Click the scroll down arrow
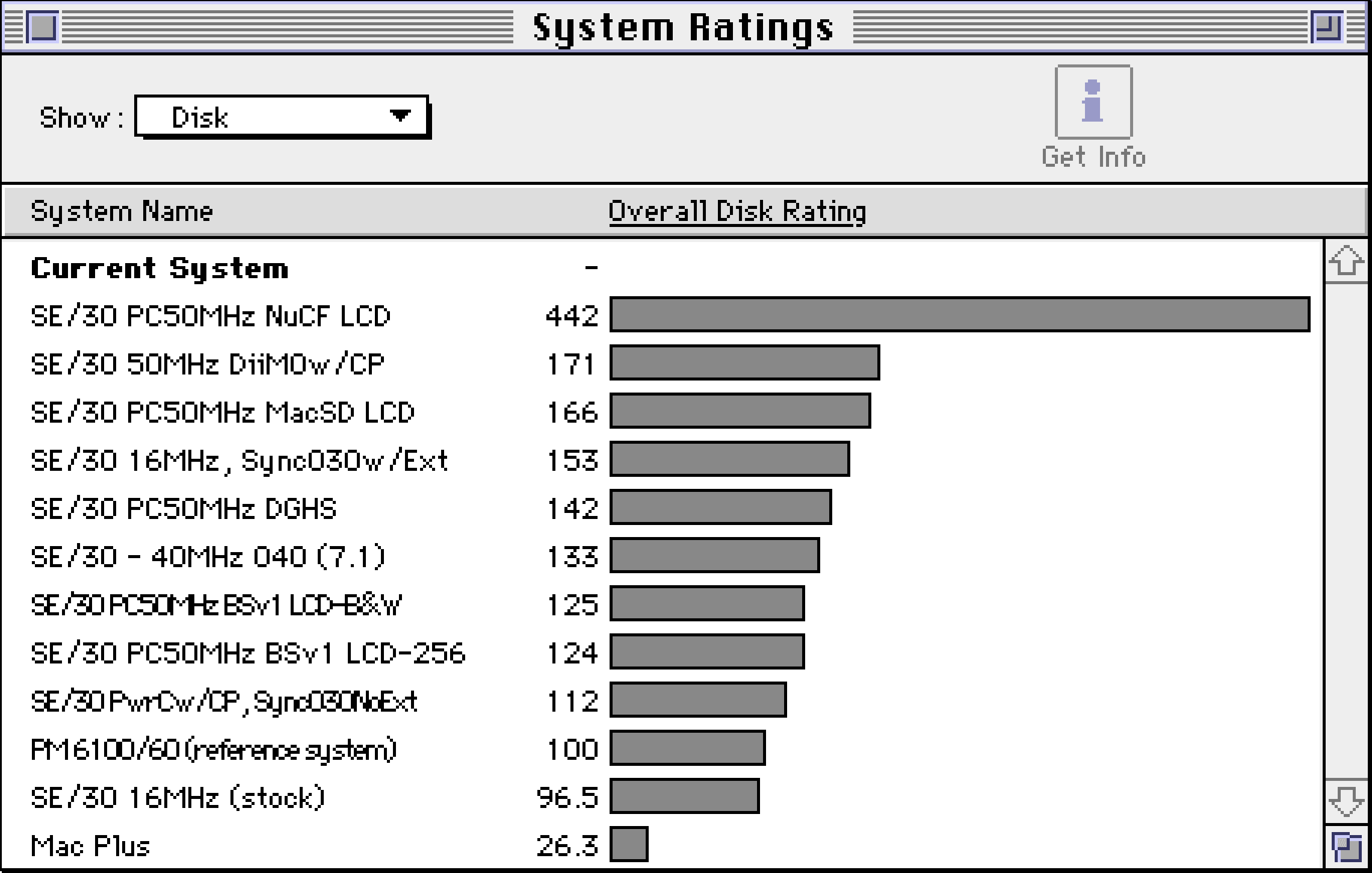The width and height of the screenshot is (1372, 873). pos(1346,802)
